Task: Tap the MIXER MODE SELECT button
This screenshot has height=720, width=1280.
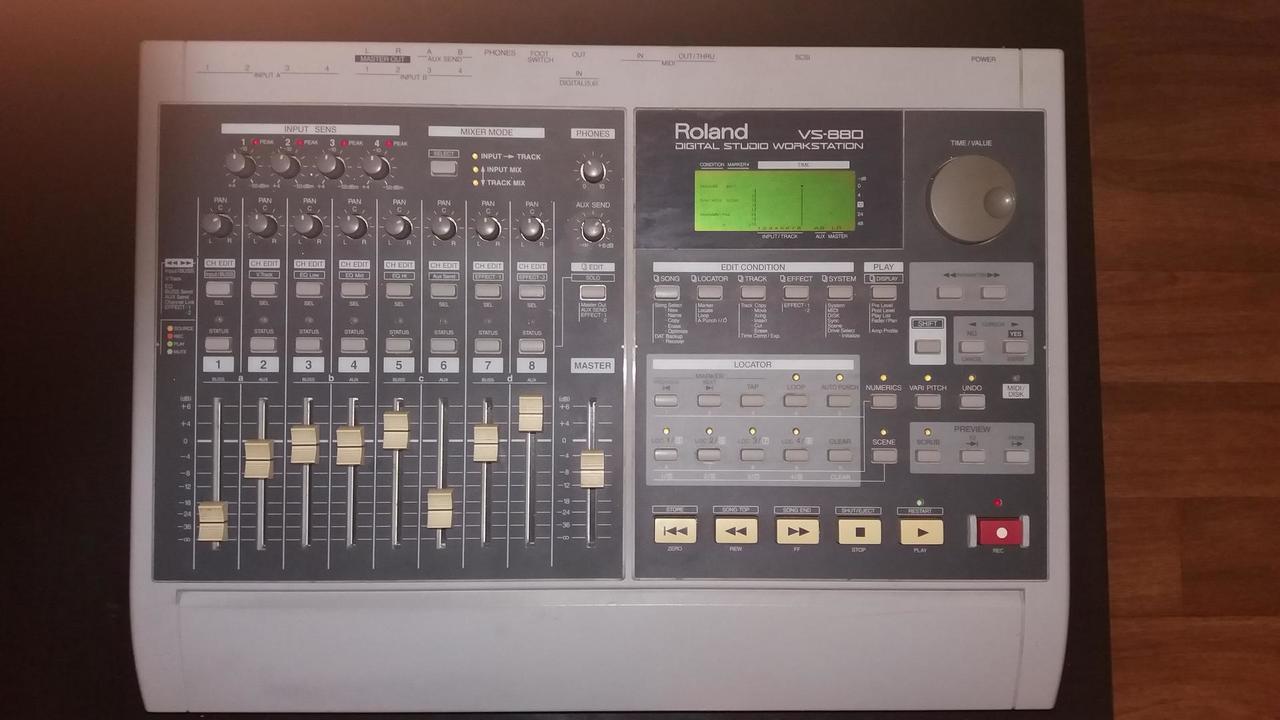Action: [444, 168]
